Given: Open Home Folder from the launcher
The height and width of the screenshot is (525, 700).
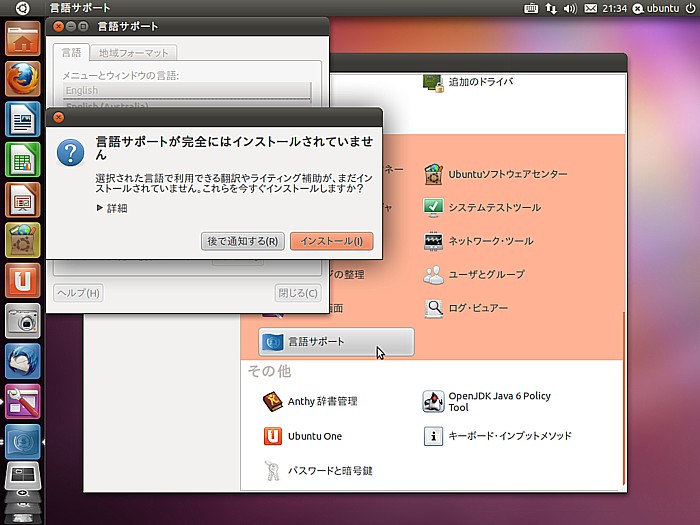Looking at the screenshot, I should [23, 39].
